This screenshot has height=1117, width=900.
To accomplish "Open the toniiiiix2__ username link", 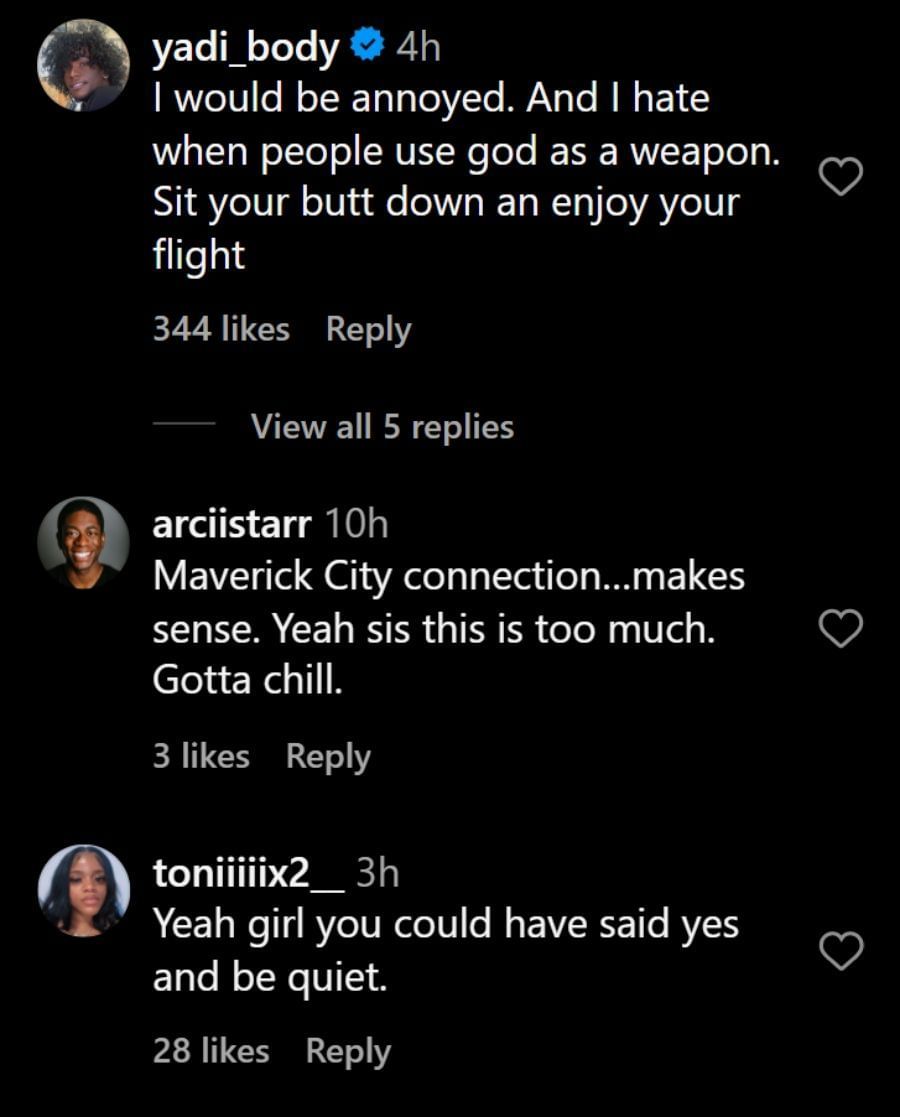I will 248,873.
